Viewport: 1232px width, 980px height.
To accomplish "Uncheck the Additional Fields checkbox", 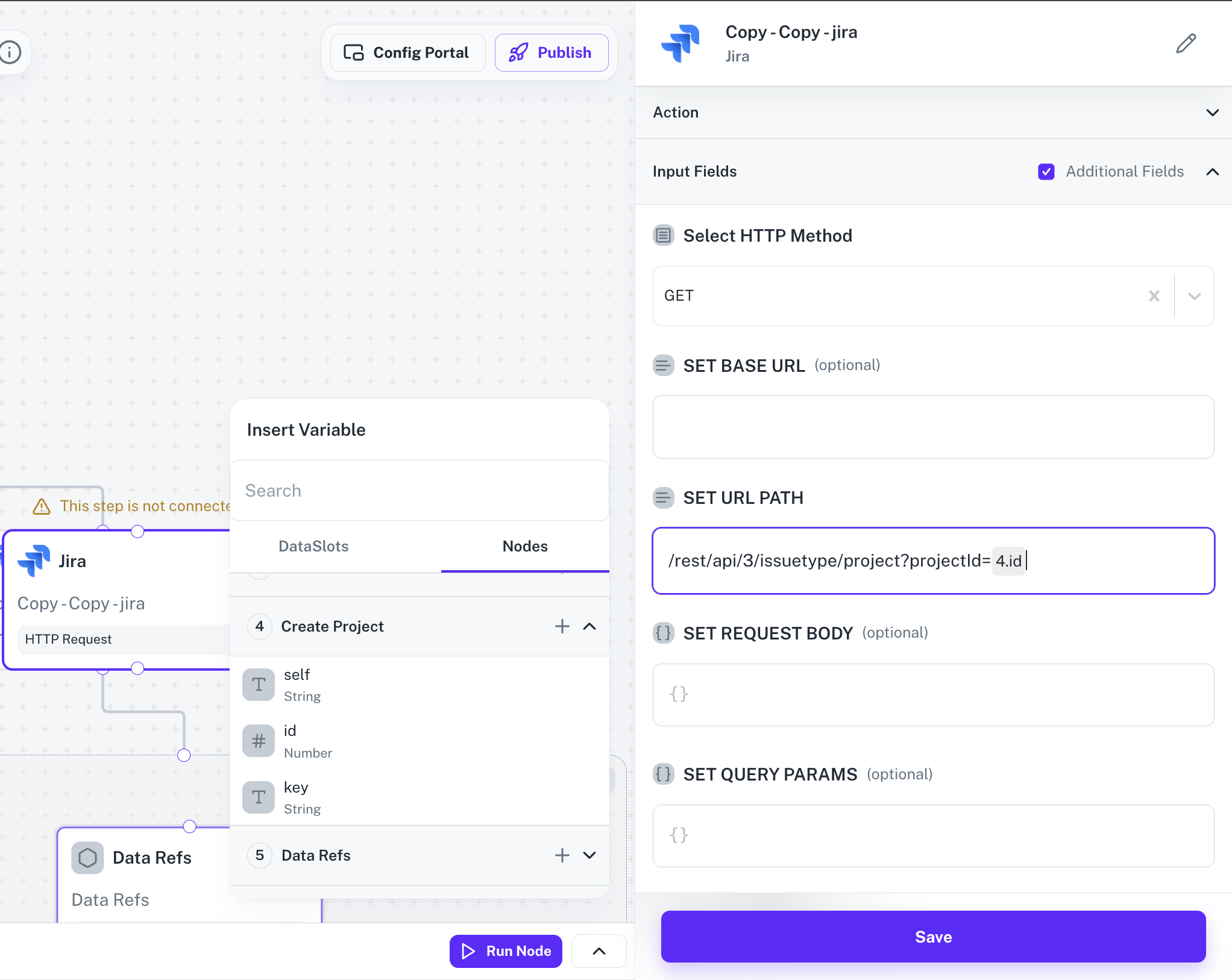I will (1046, 172).
